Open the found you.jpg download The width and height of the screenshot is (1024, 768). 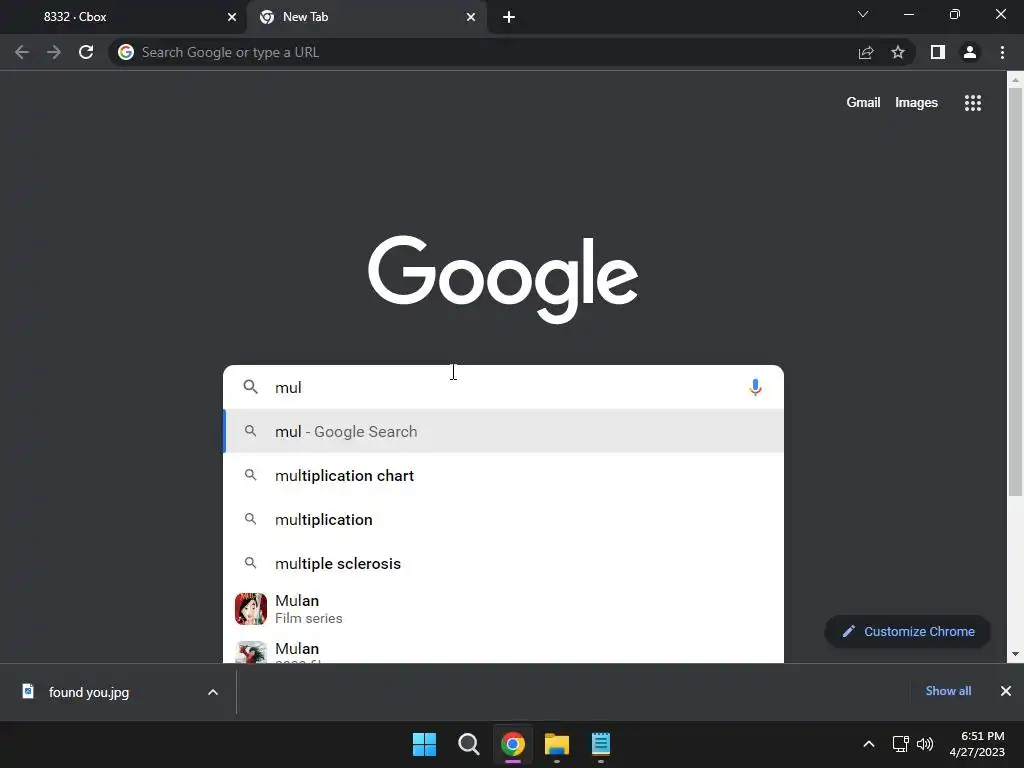click(x=88, y=692)
